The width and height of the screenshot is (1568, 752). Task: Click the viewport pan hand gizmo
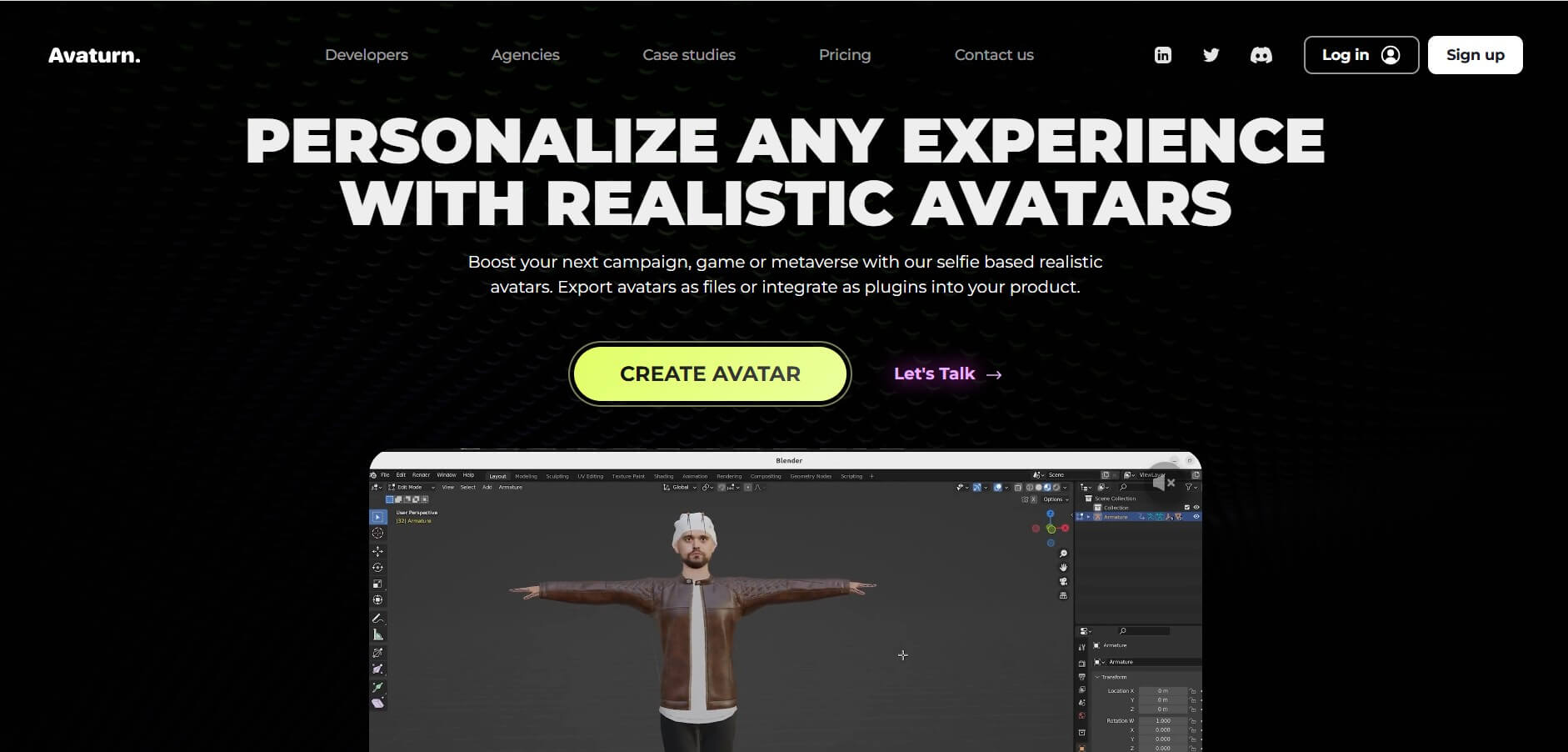(1063, 568)
